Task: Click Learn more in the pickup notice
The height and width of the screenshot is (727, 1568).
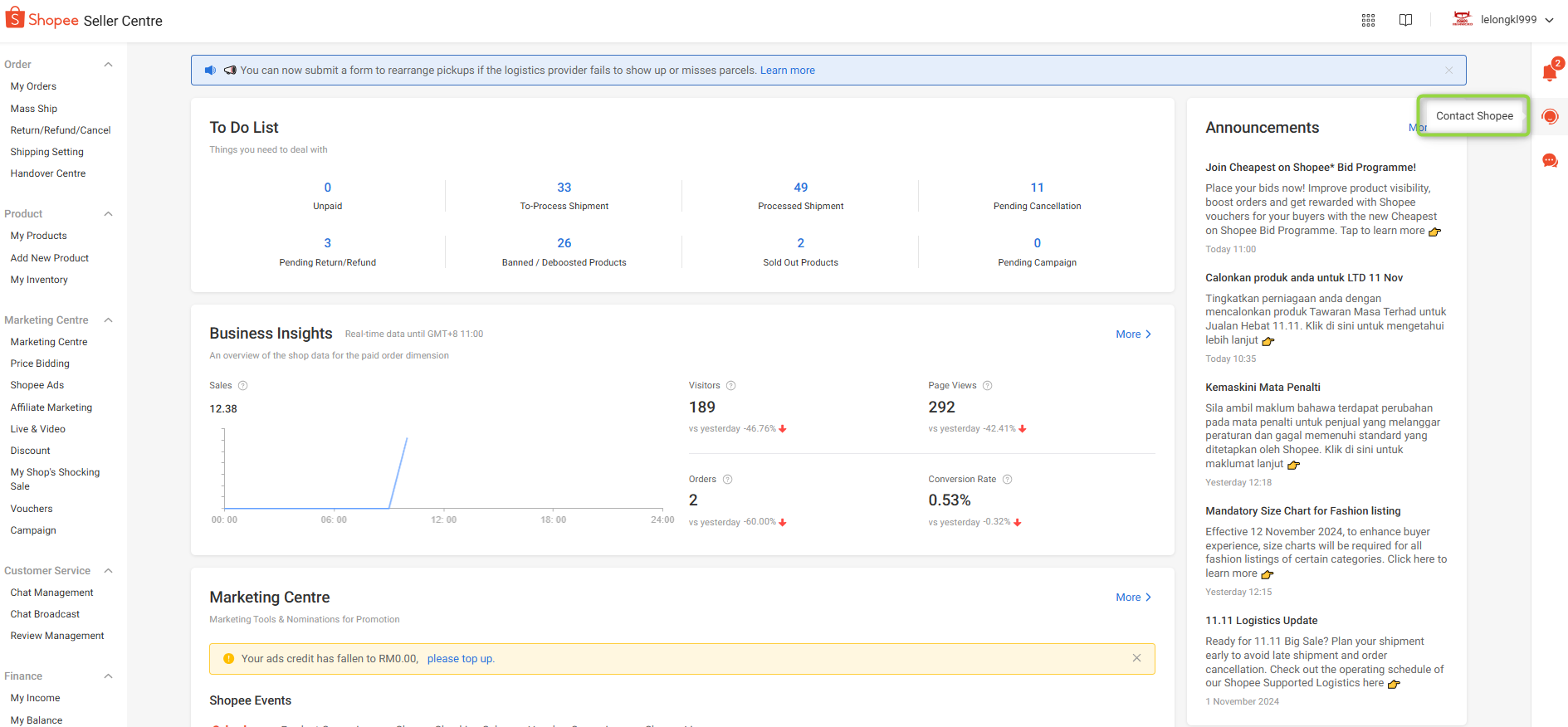Action: (x=788, y=71)
